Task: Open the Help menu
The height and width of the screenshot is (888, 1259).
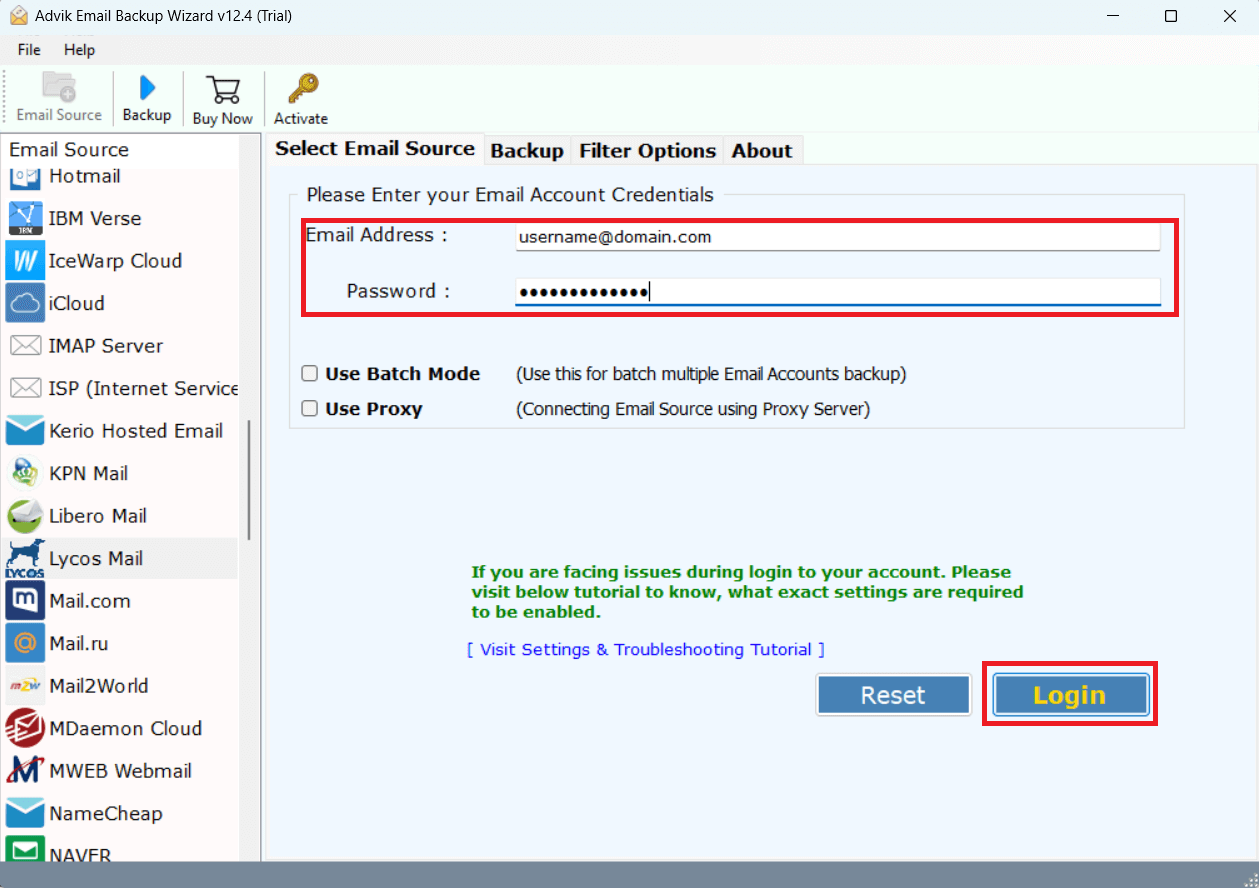Action: point(79,50)
